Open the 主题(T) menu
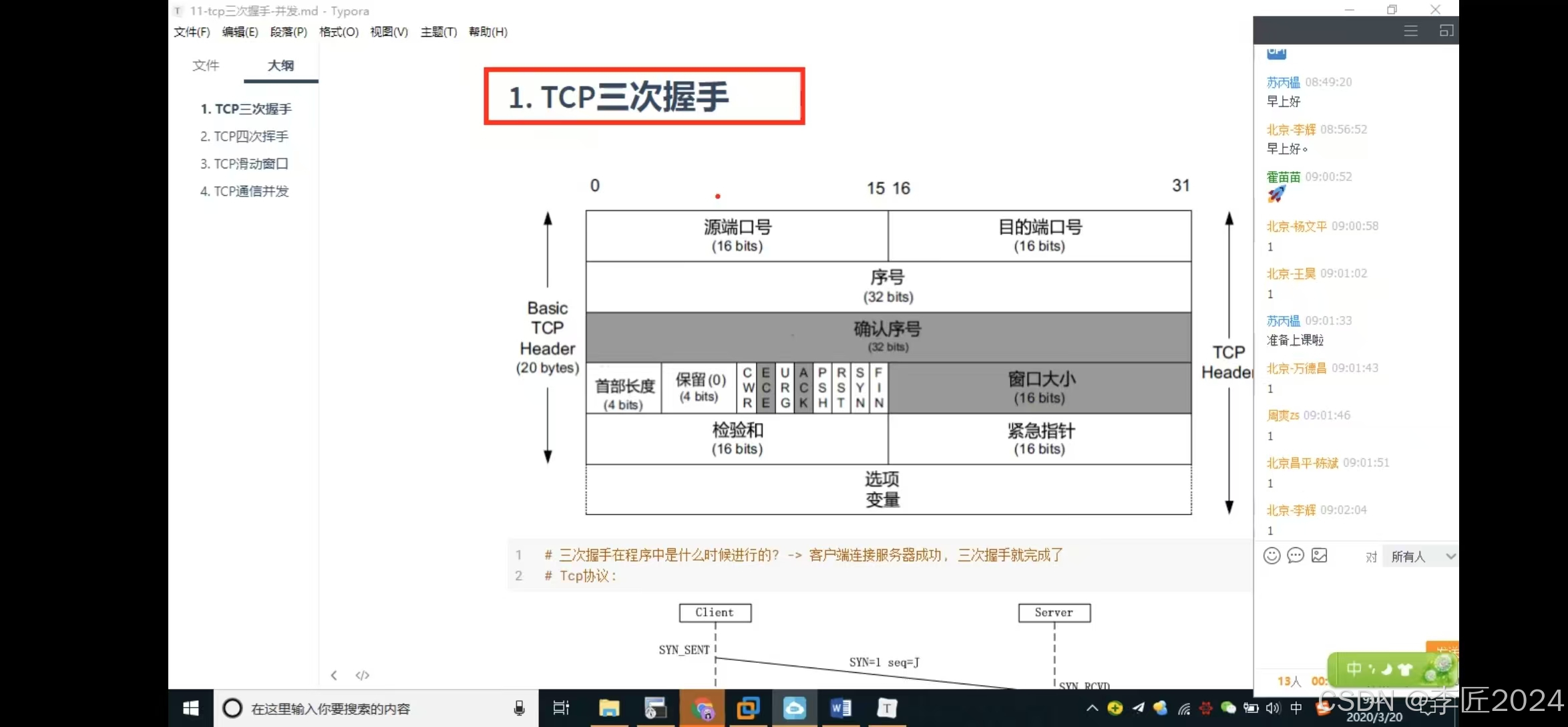The height and width of the screenshot is (727, 1568). [x=439, y=32]
